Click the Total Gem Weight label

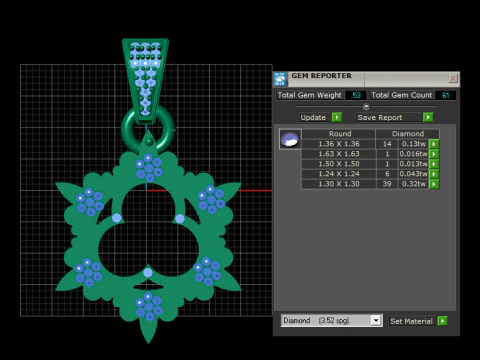tap(310, 95)
